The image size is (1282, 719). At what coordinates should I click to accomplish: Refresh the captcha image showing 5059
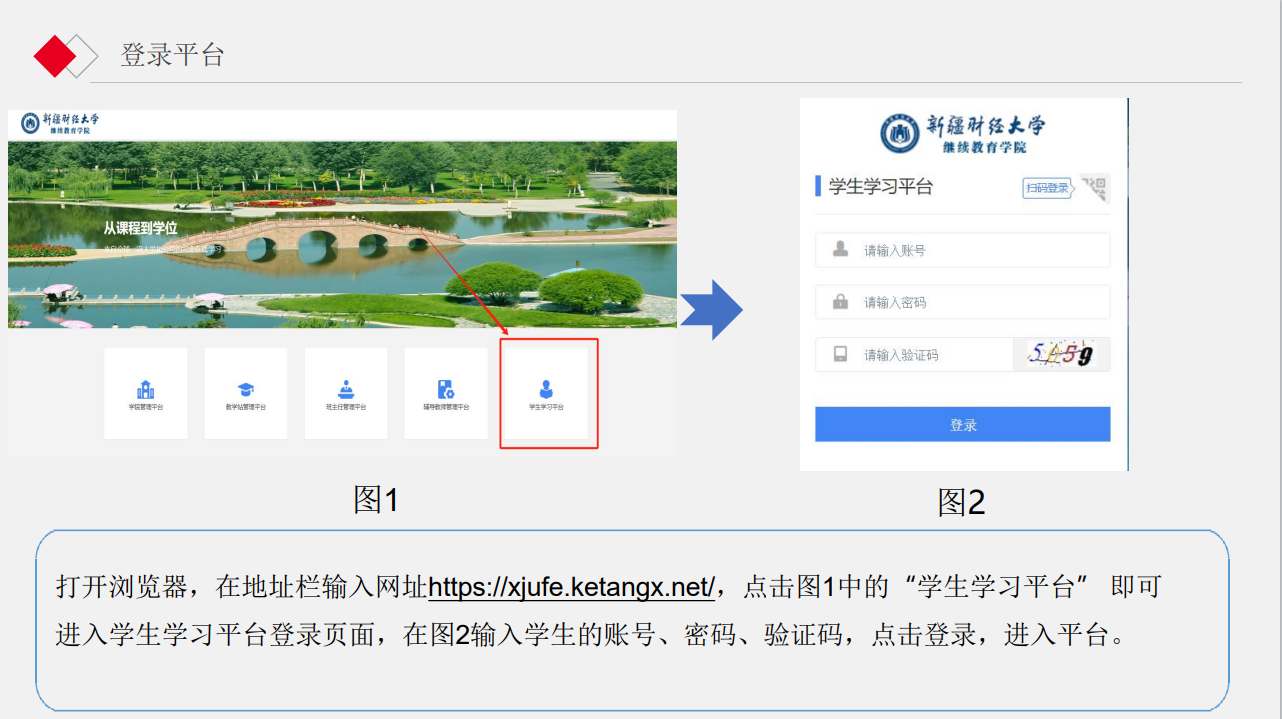1061,354
